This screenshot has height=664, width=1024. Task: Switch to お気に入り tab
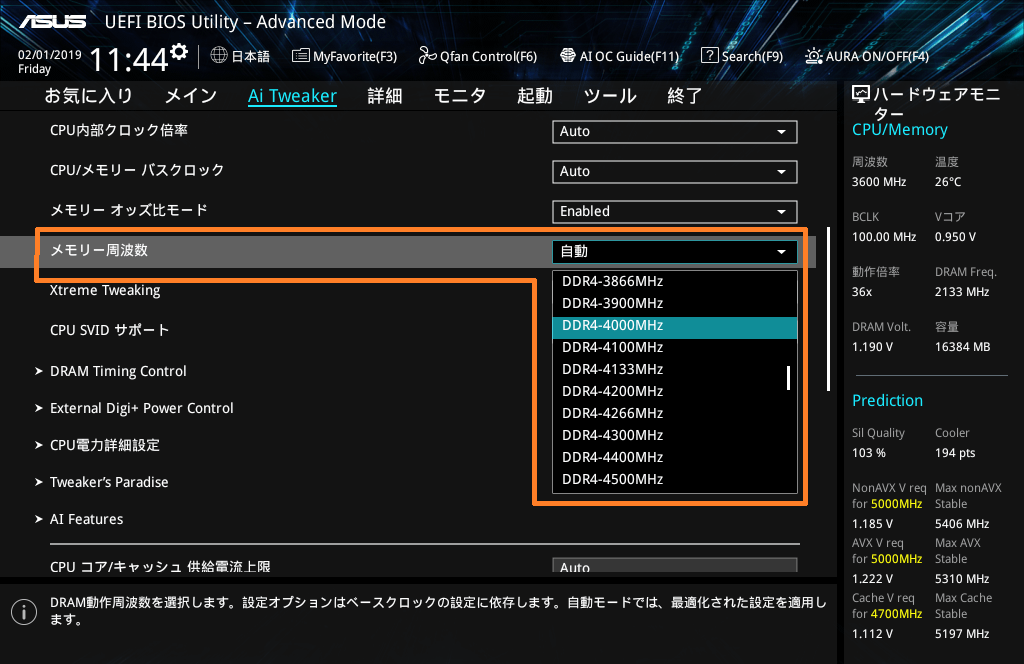[89, 96]
